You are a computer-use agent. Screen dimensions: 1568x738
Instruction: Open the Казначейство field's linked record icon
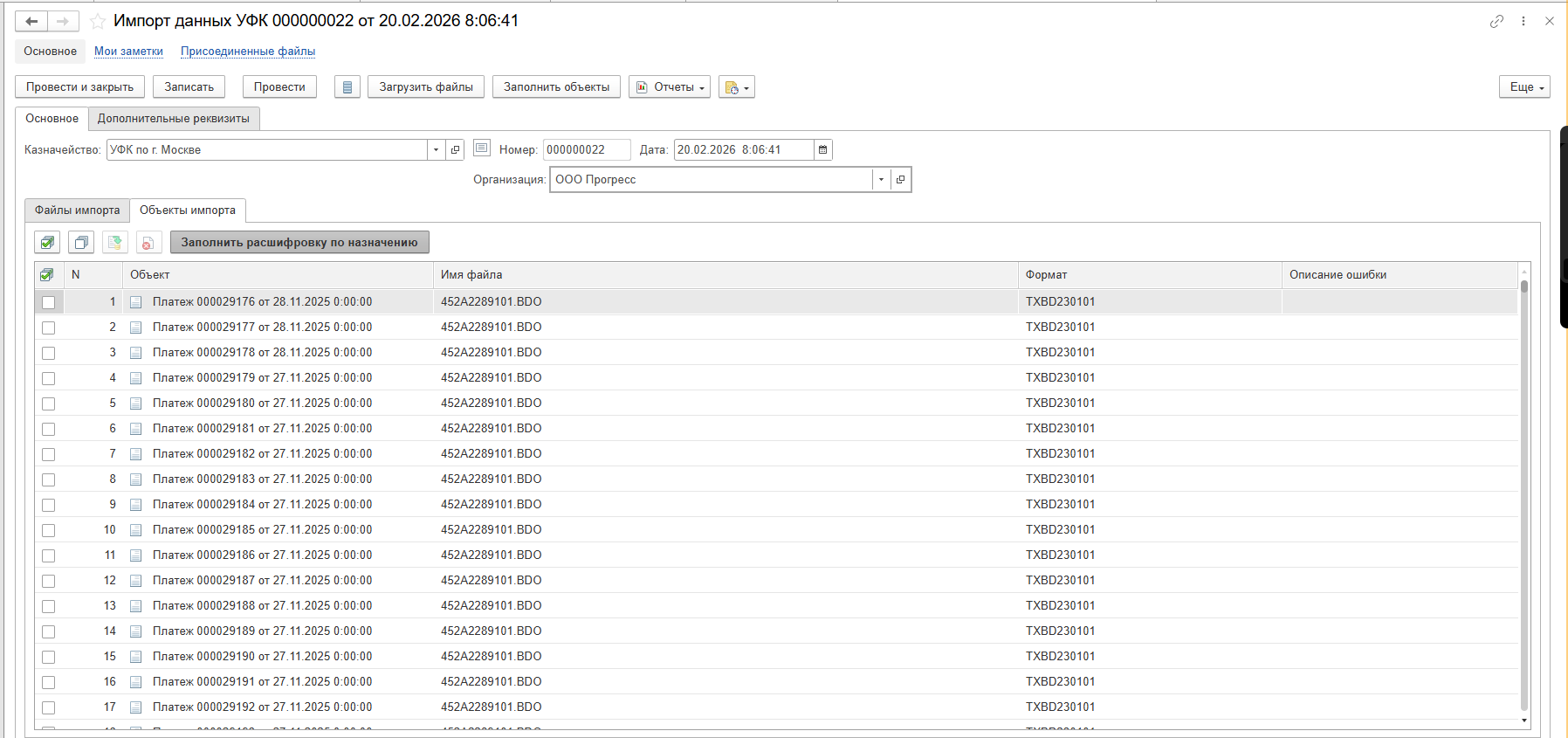(x=455, y=150)
